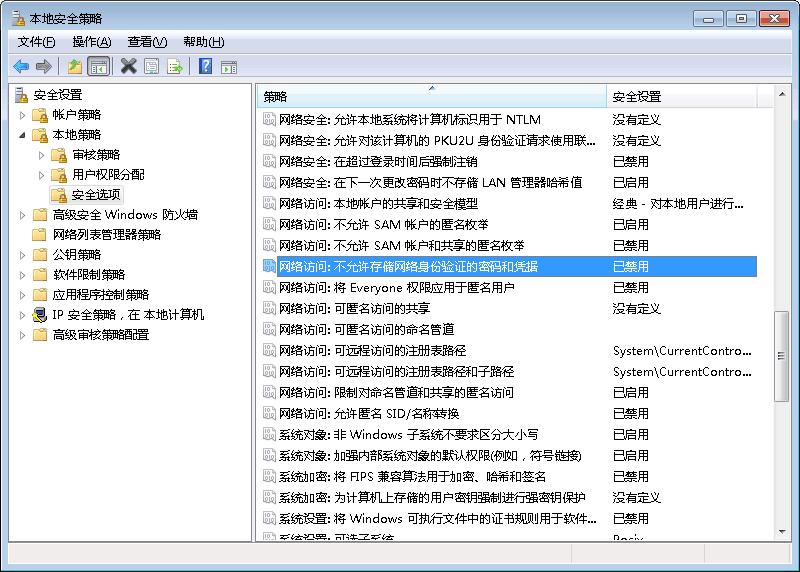This screenshot has height=572, width=800.
Task: Click the Delete (X) toolbar icon
Action: click(x=128, y=67)
